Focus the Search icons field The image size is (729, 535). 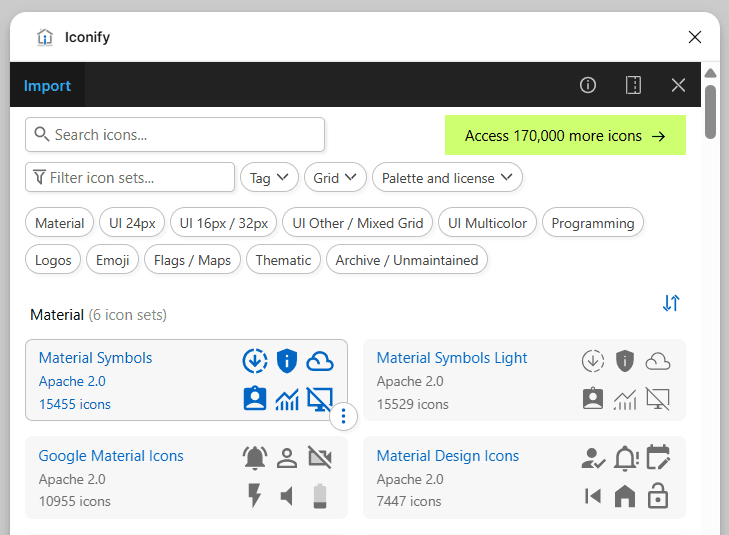[x=175, y=135]
